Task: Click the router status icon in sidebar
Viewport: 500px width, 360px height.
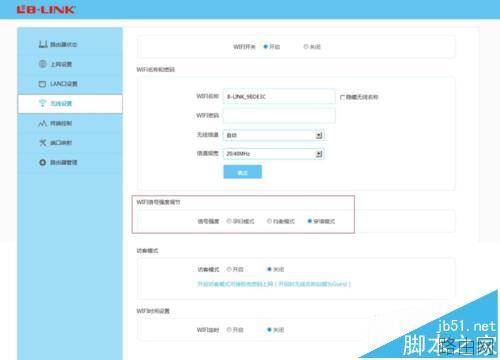Action: tap(43, 44)
